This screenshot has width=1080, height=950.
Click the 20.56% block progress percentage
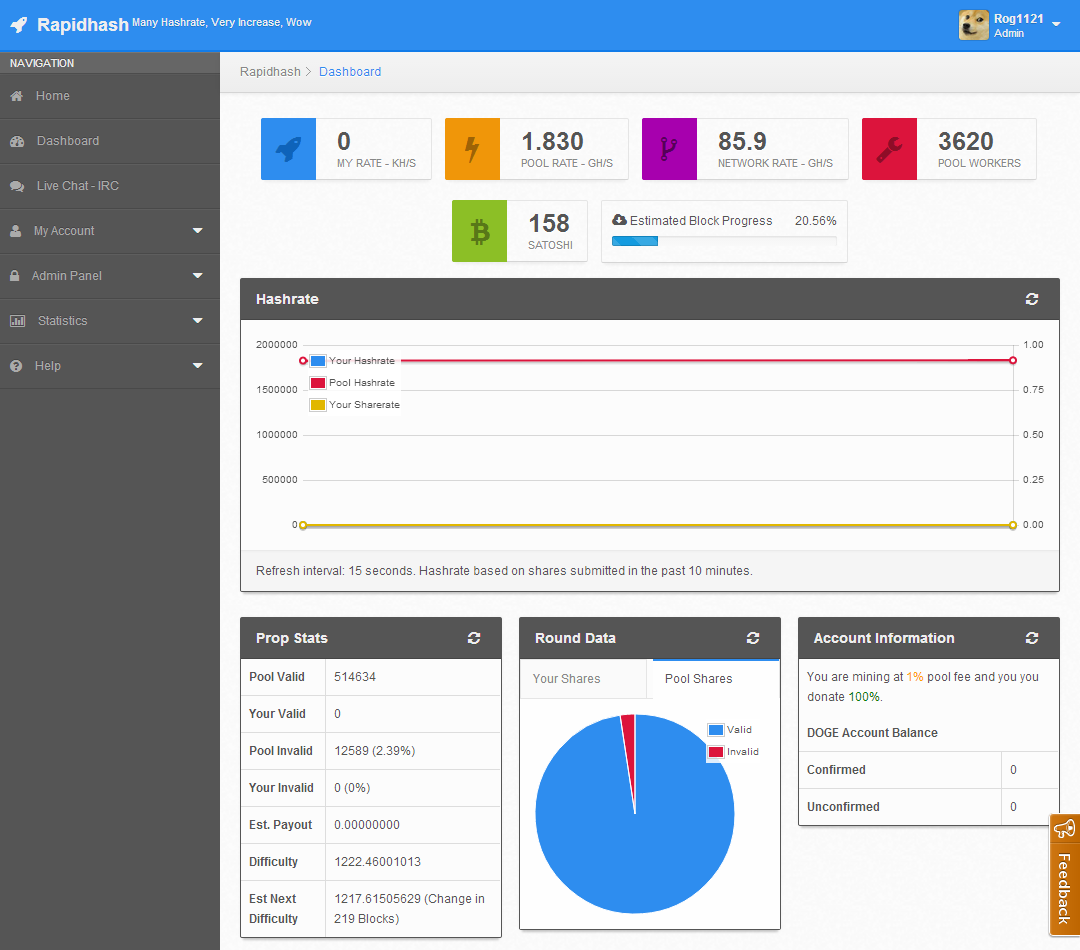point(816,220)
